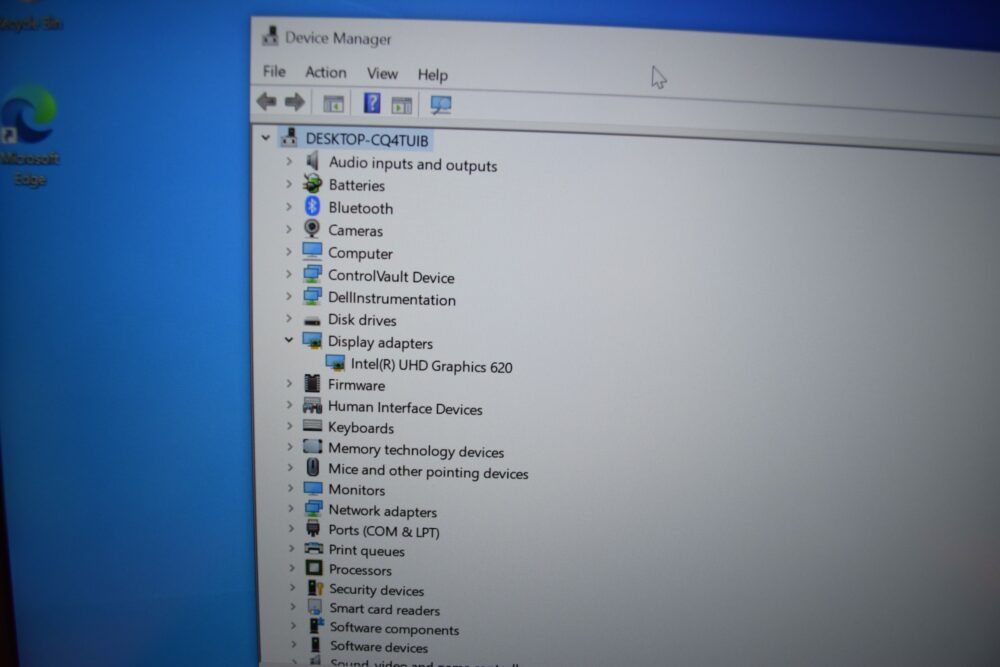Open the blue Help question-mark toolbar icon
Viewport: 1000px width, 667px height.
click(x=372, y=103)
